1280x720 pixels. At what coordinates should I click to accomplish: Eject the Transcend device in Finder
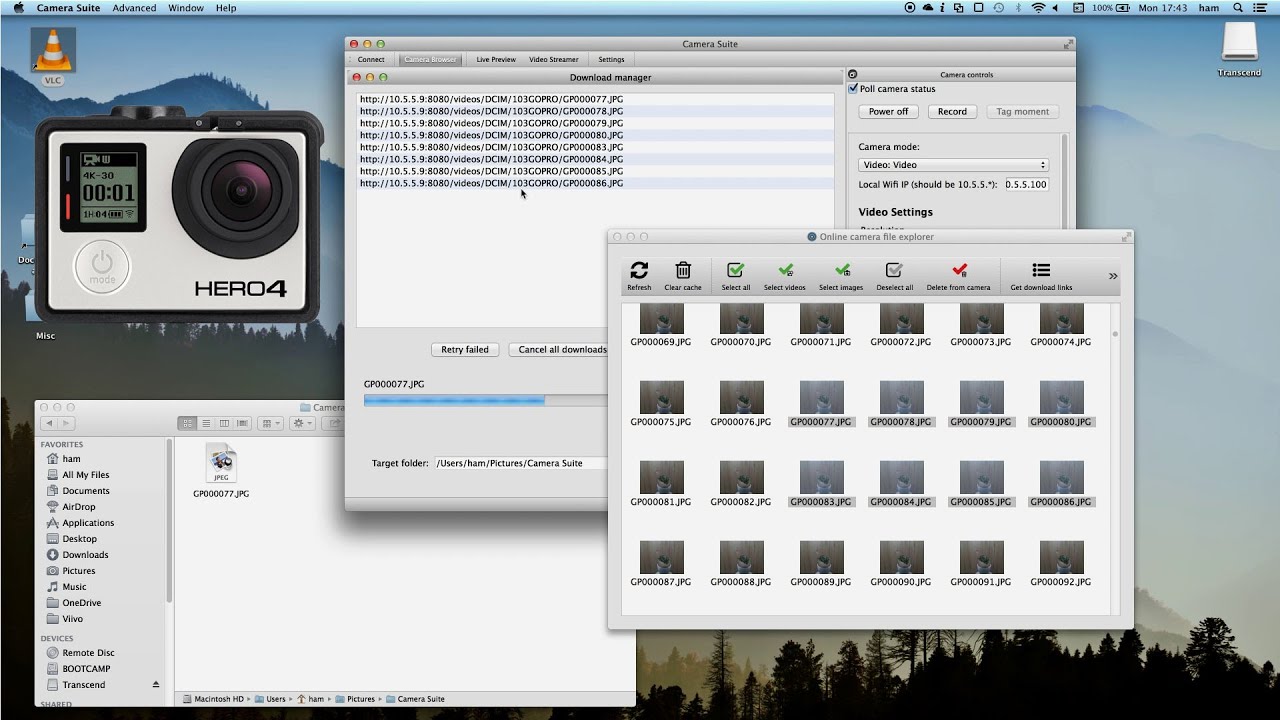(x=155, y=685)
